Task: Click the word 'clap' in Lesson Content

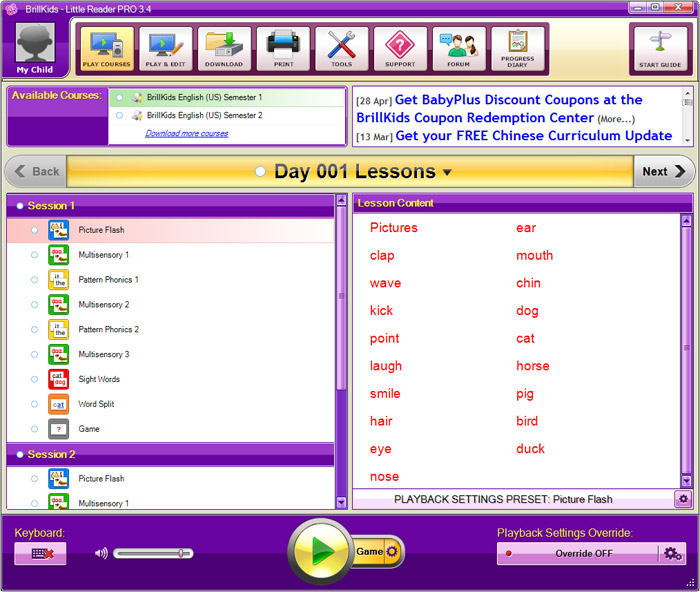Action: [x=382, y=256]
